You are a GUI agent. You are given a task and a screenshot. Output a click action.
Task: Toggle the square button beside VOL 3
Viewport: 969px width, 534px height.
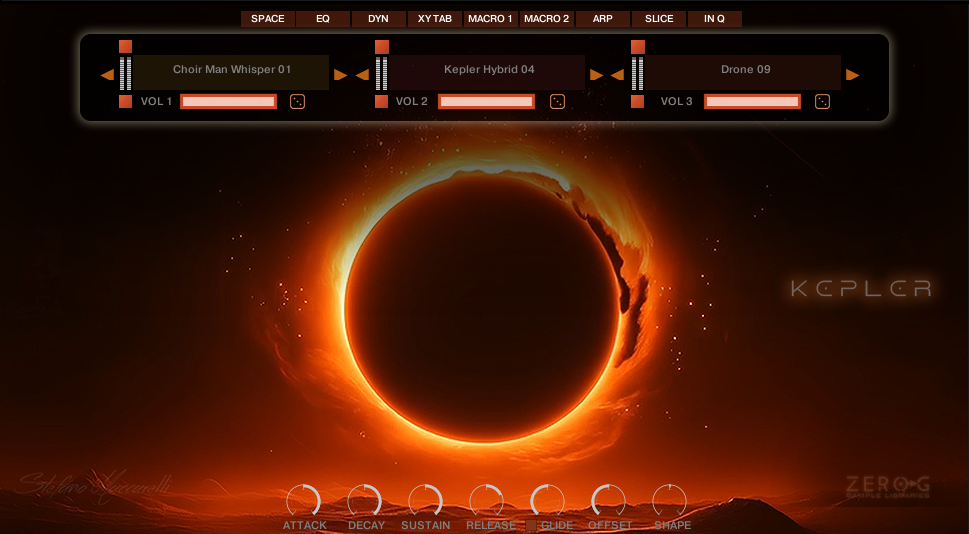pos(637,101)
